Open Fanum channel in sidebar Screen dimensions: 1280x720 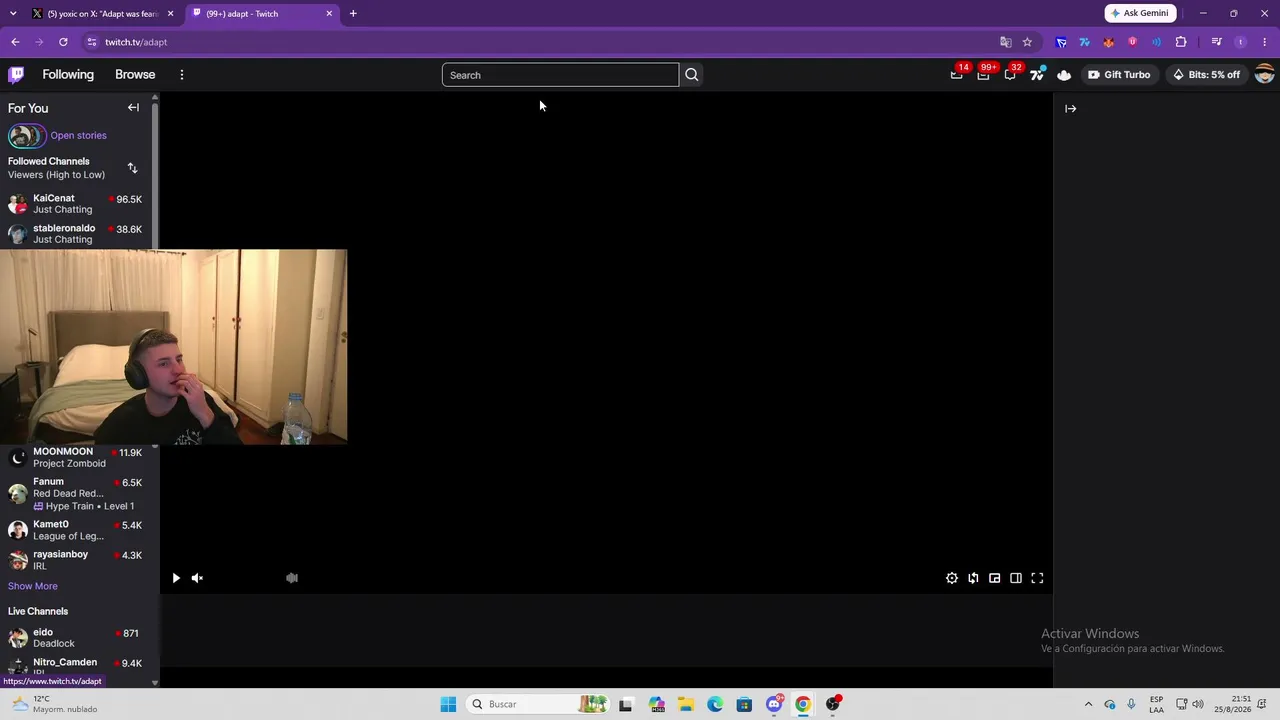(x=76, y=494)
